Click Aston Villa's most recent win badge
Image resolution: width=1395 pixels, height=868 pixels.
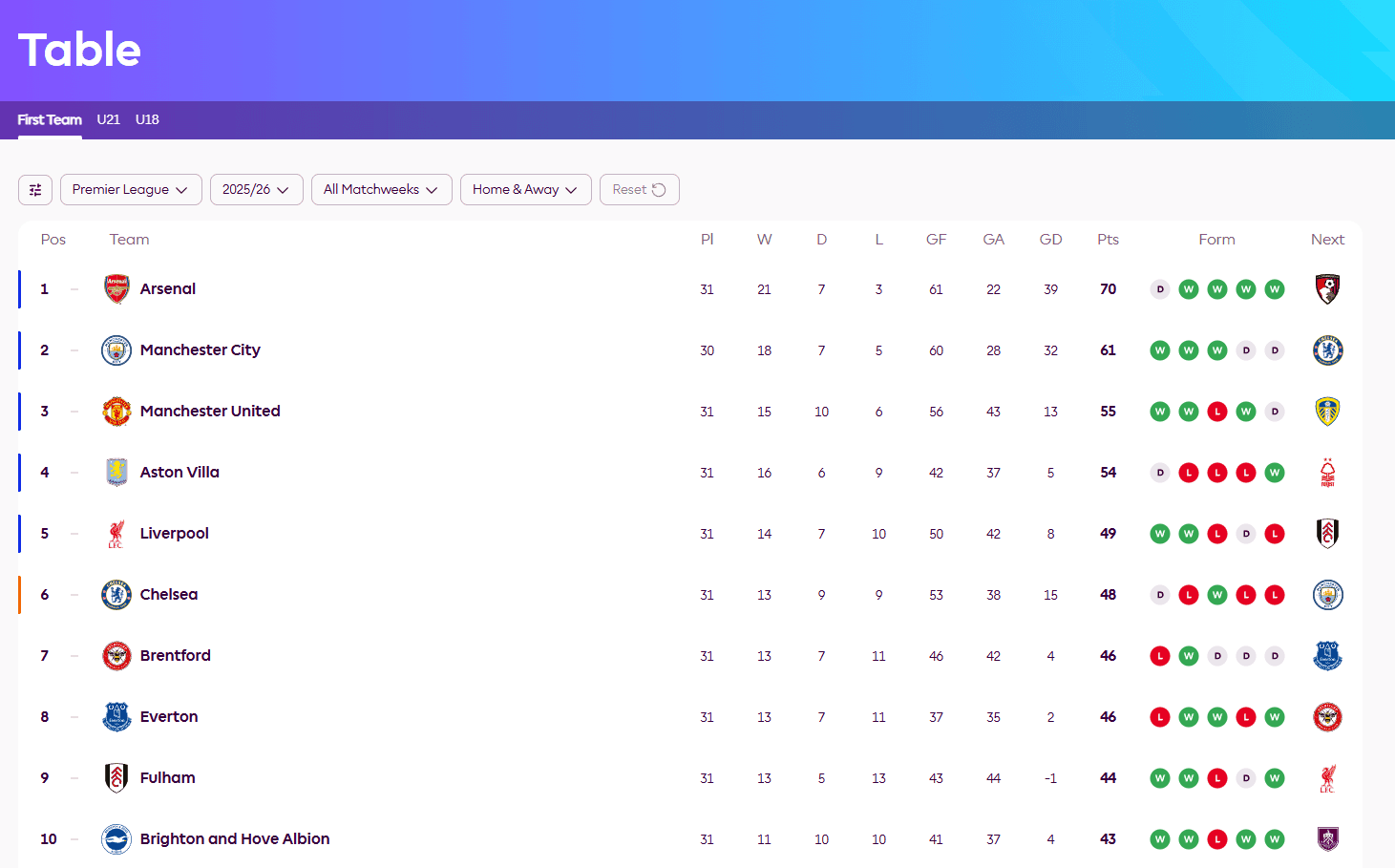coord(1275,472)
